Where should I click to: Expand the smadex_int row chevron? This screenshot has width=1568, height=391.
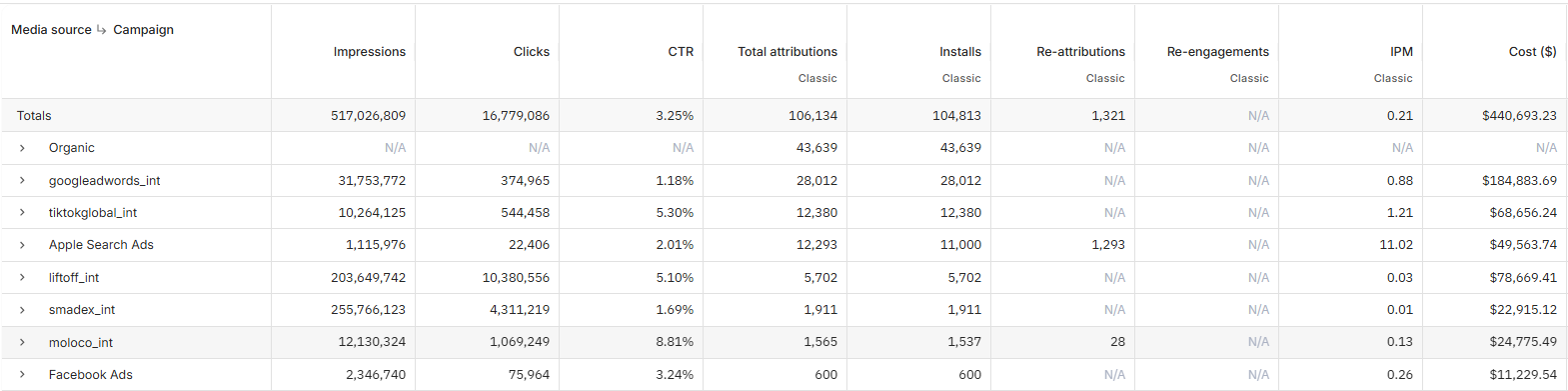(x=22, y=310)
